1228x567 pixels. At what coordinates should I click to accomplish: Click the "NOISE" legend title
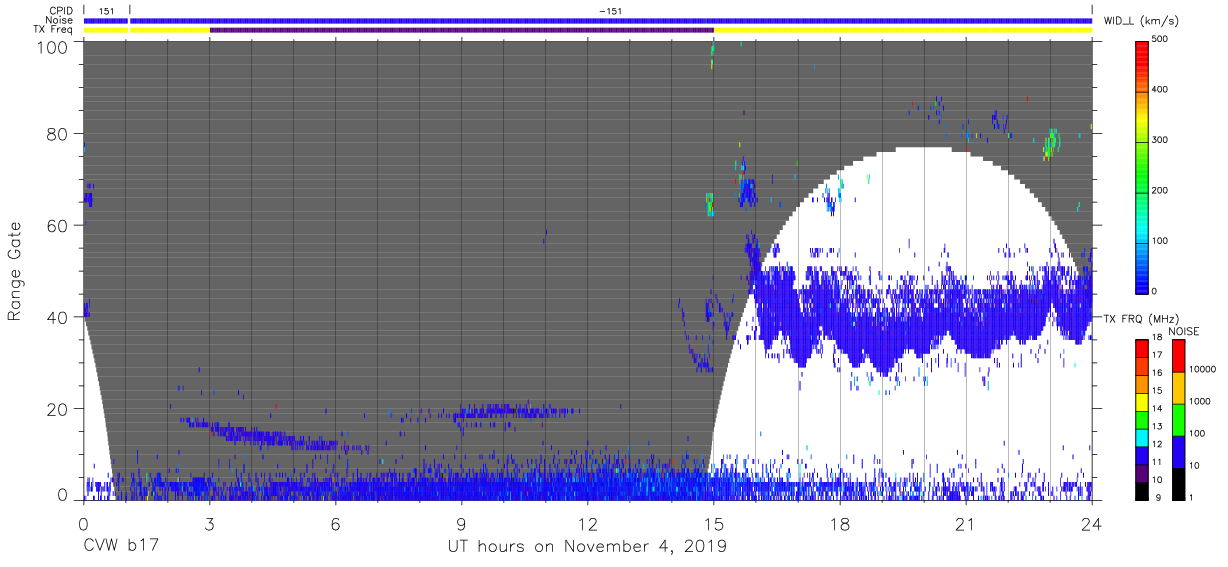click(x=1184, y=331)
